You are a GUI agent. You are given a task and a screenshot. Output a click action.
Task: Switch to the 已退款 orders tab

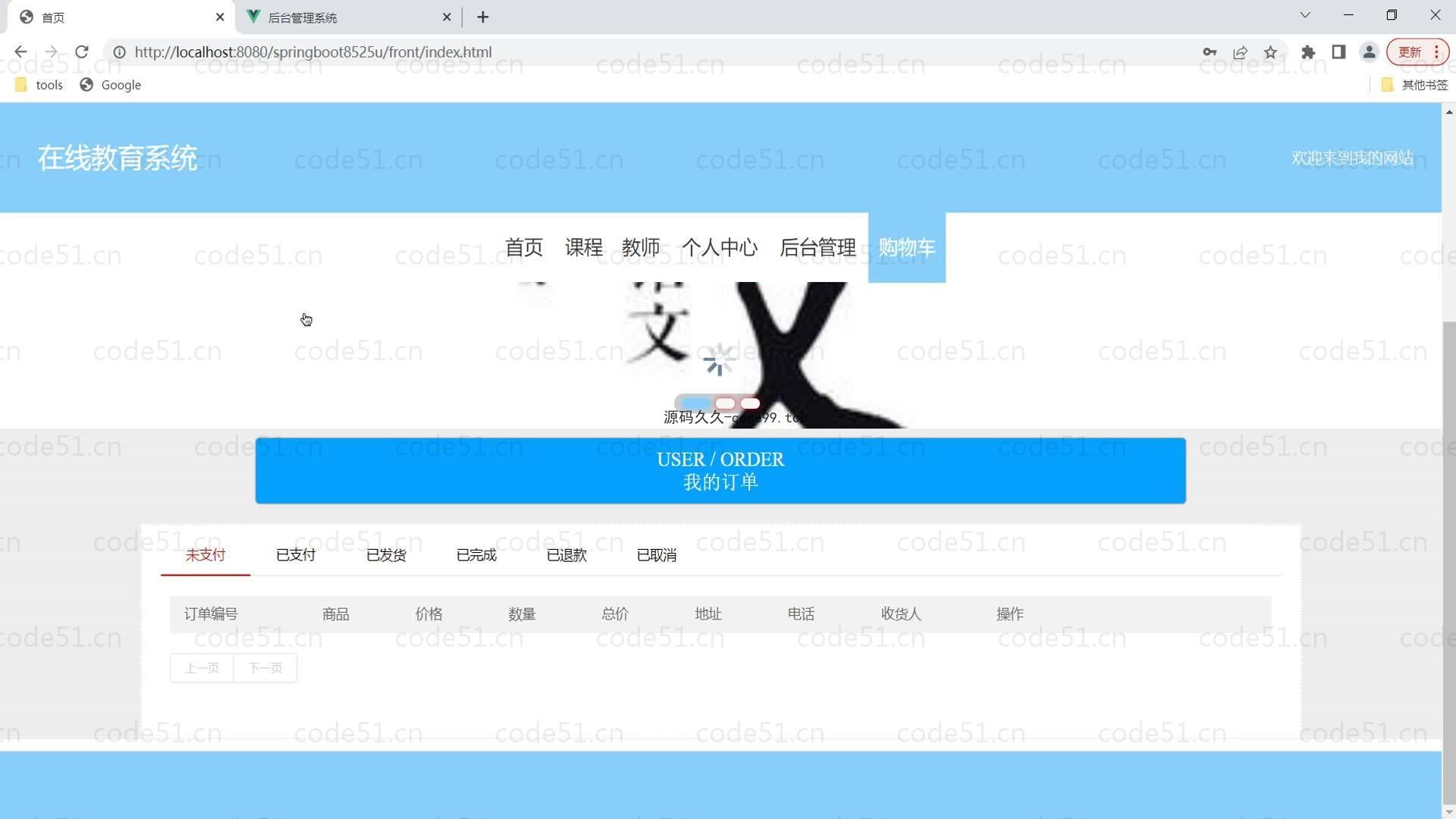click(x=566, y=555)
